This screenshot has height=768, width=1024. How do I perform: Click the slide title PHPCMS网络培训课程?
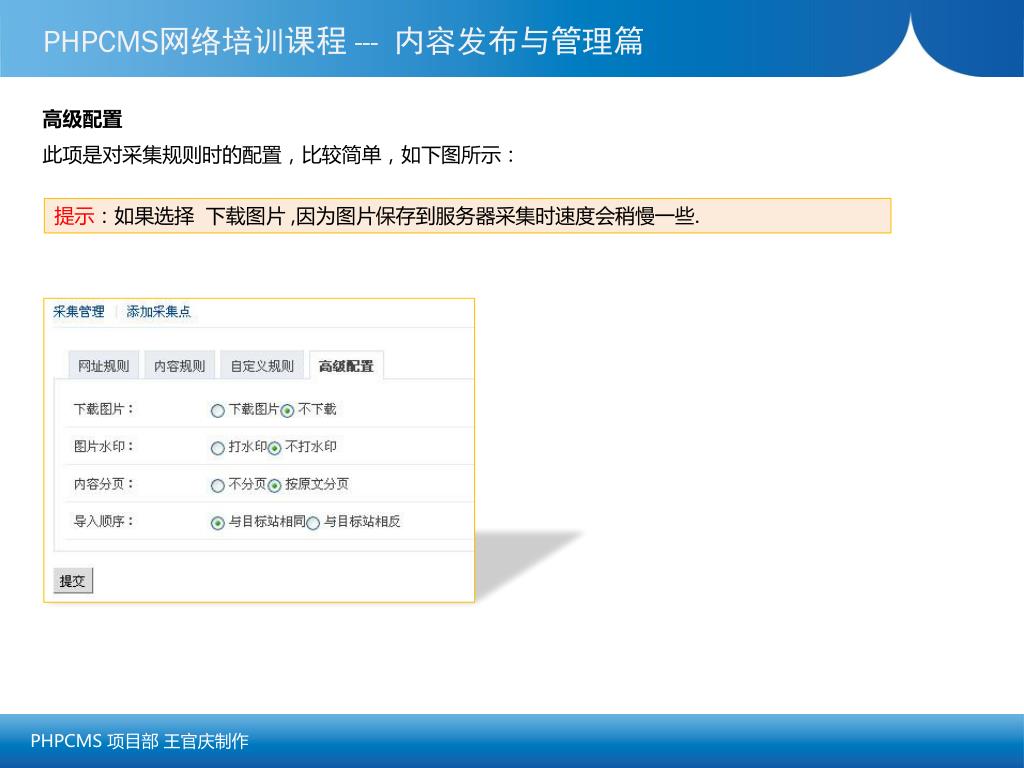[195, 41]
